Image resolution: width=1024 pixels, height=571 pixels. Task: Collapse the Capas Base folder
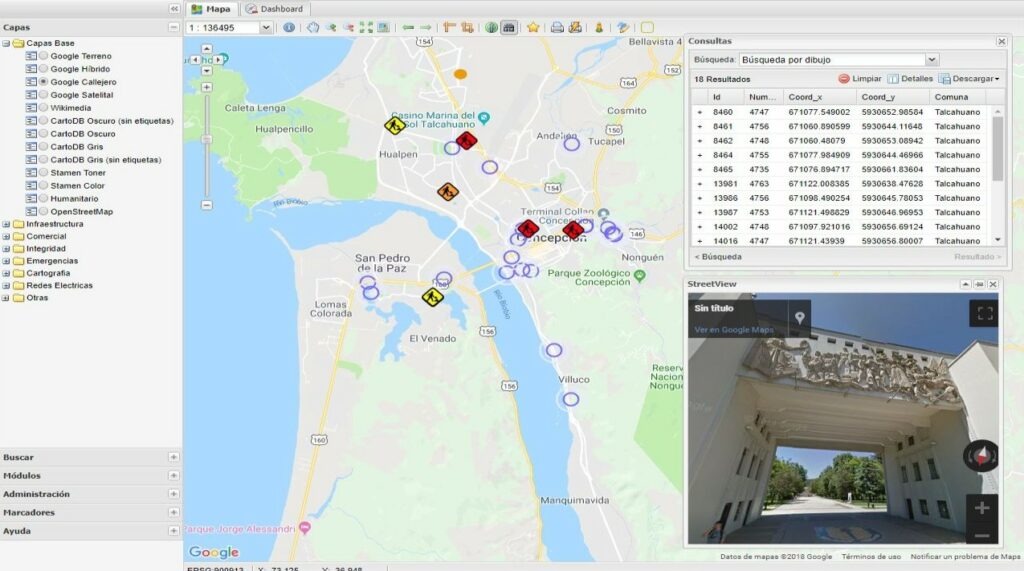pyautogui.click(x=6, y=43)
